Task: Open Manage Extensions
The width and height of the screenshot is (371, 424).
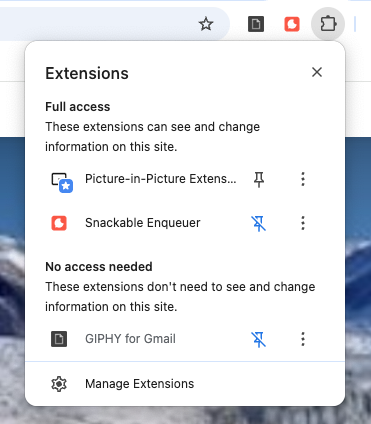Action: click(185, 384)
